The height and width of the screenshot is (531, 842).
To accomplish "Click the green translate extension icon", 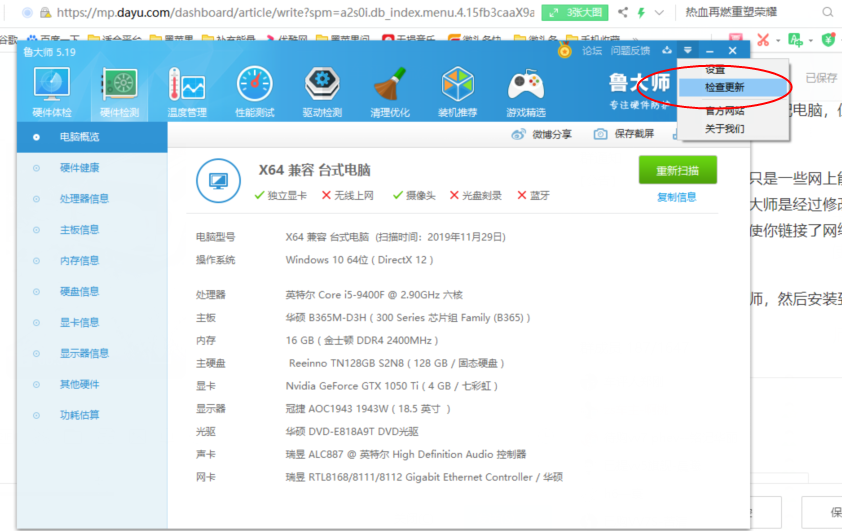I will 795,39.
